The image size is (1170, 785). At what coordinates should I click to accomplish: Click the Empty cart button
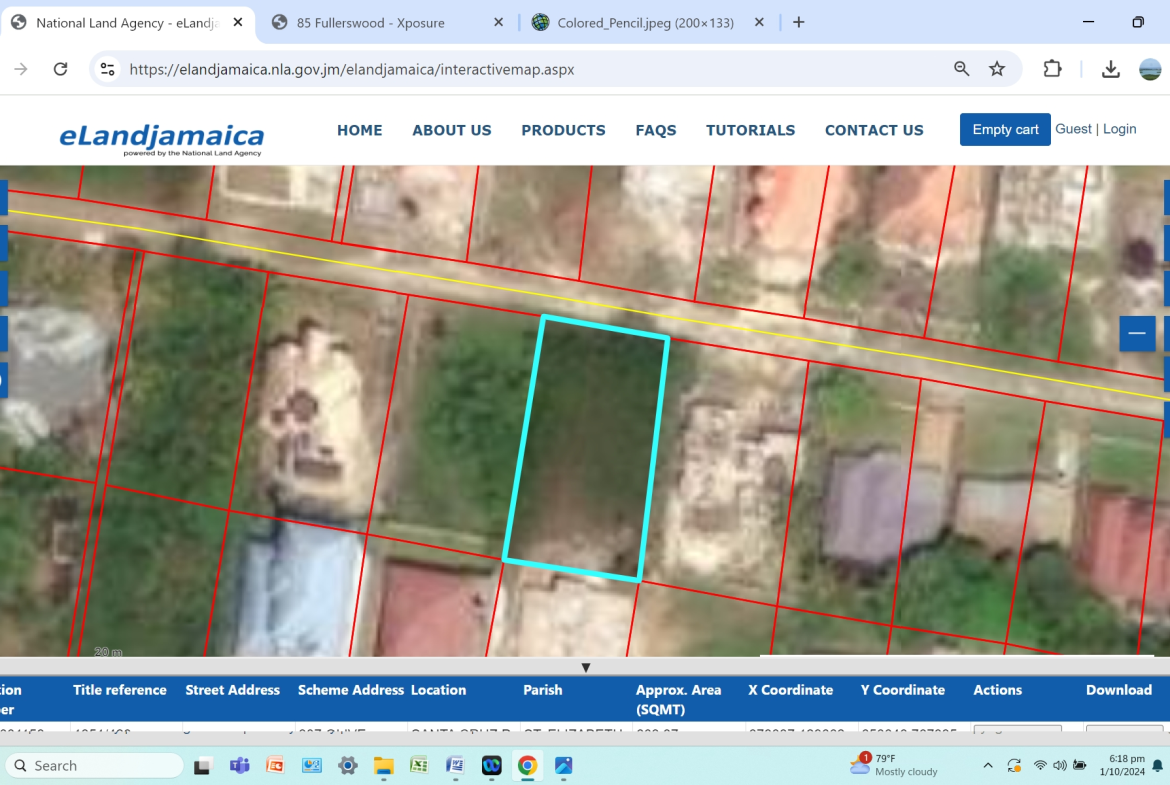pos(1004,129)
